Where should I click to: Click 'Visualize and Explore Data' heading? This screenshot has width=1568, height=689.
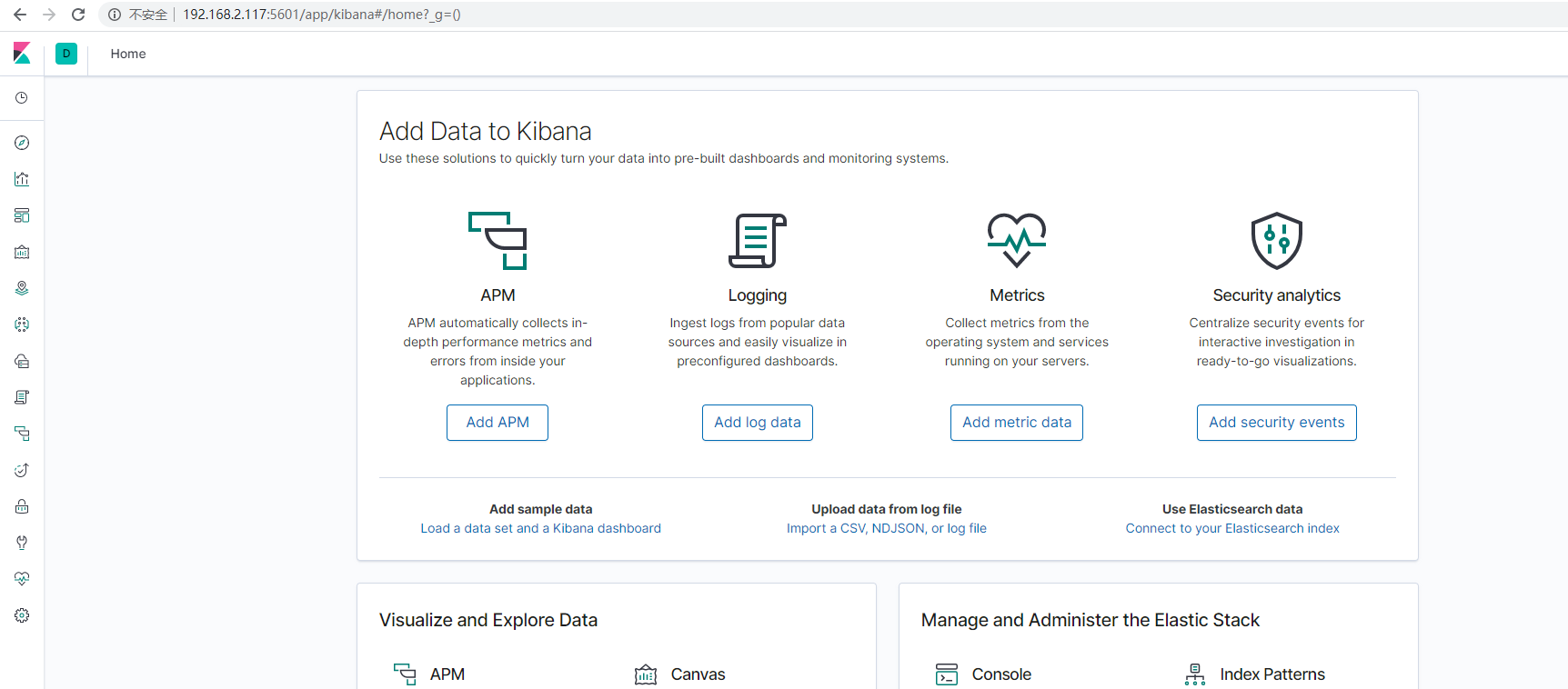point(488,620)
